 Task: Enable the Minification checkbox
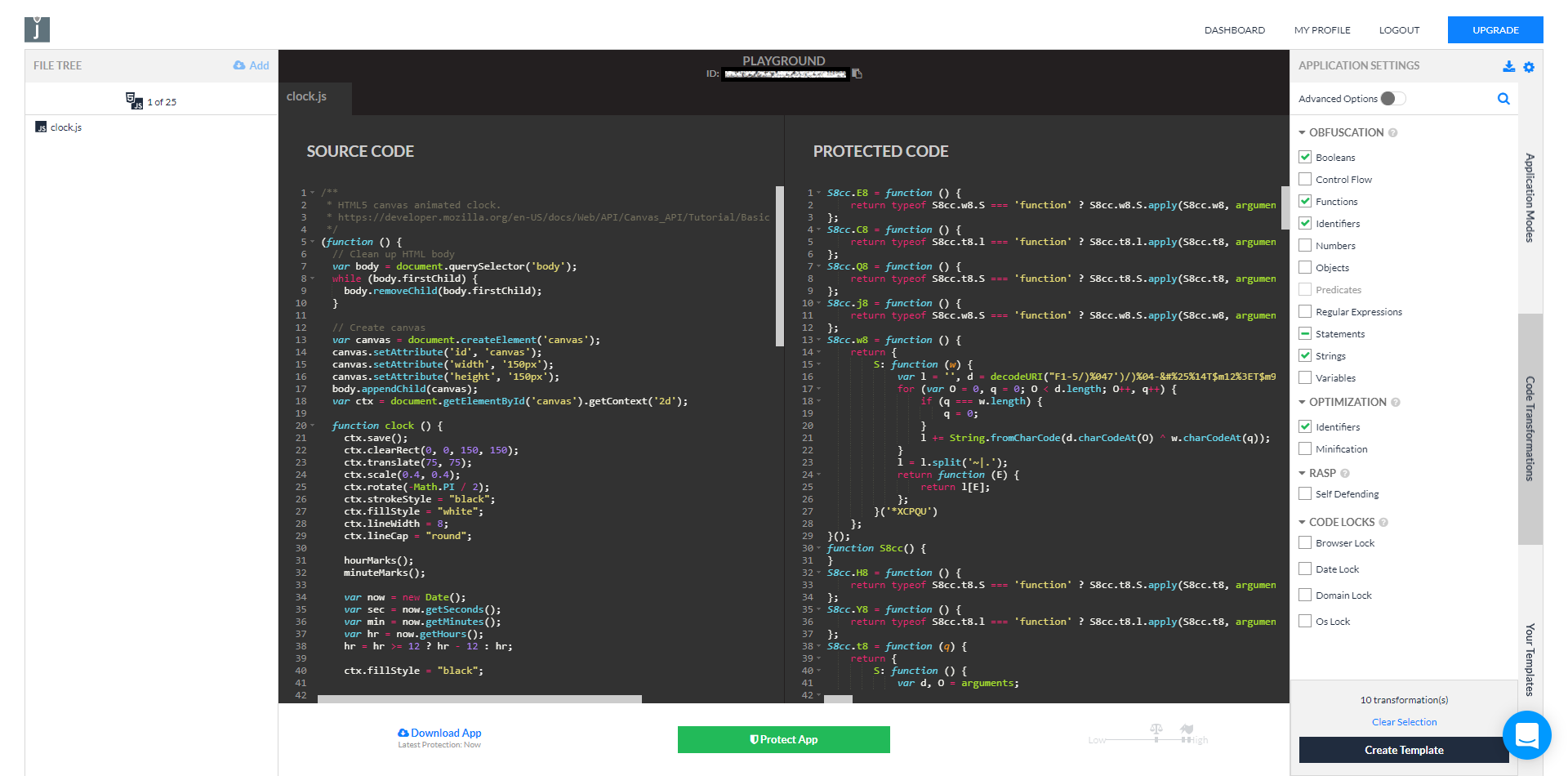[1305, 448]
